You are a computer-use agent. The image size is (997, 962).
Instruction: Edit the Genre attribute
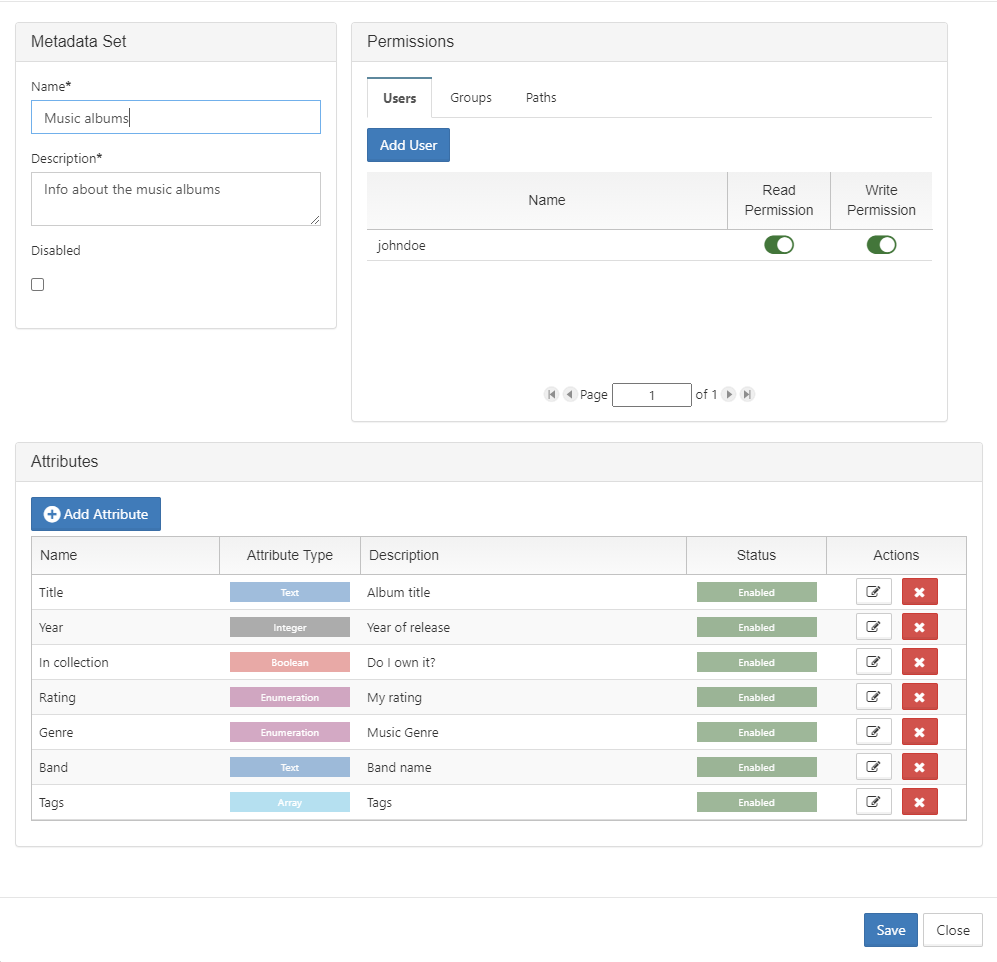tap(874, 732)
